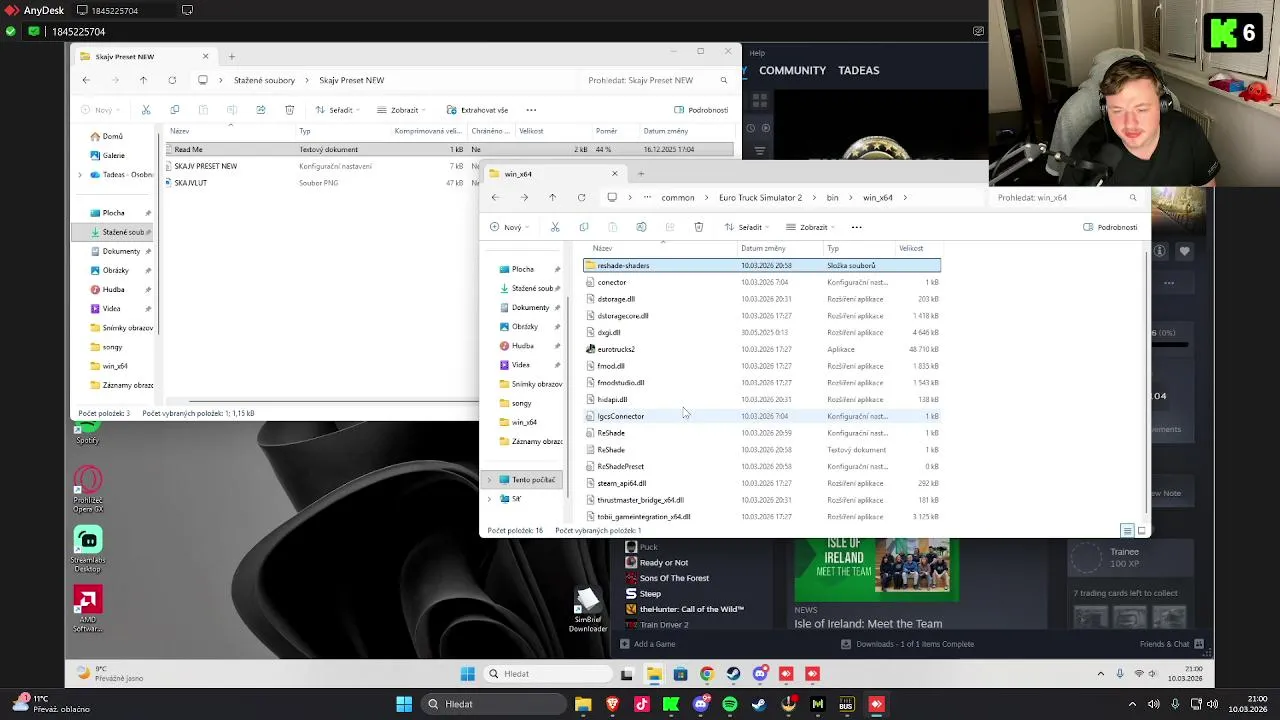This screenshot has height=720, width=1280.
Task: Open Zobrazit dropdown in win_x64 toolbar
Action: tap(811, 227)
